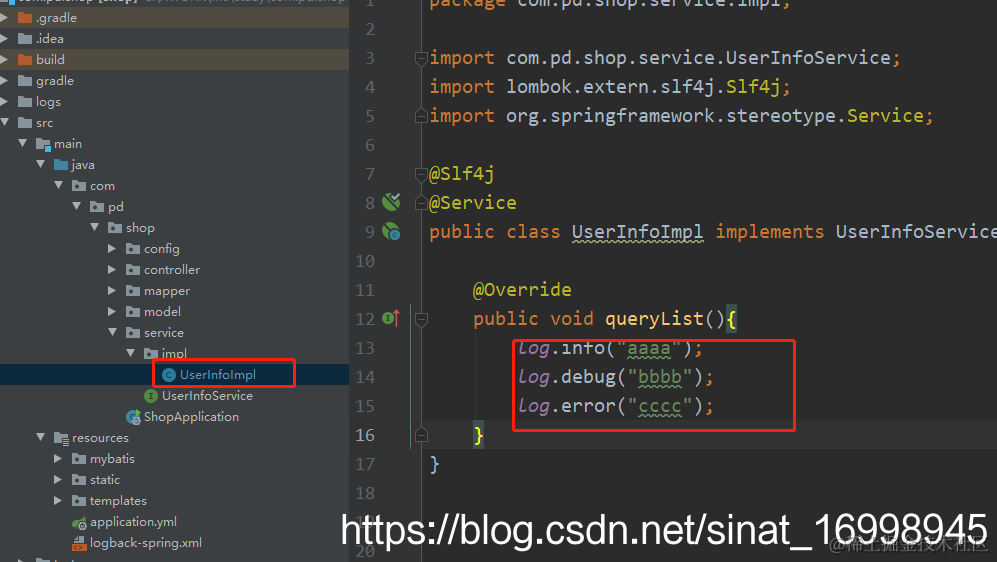Click the Spring bean gutter icon on line 8
997x562 pixels.
(391, 202)
